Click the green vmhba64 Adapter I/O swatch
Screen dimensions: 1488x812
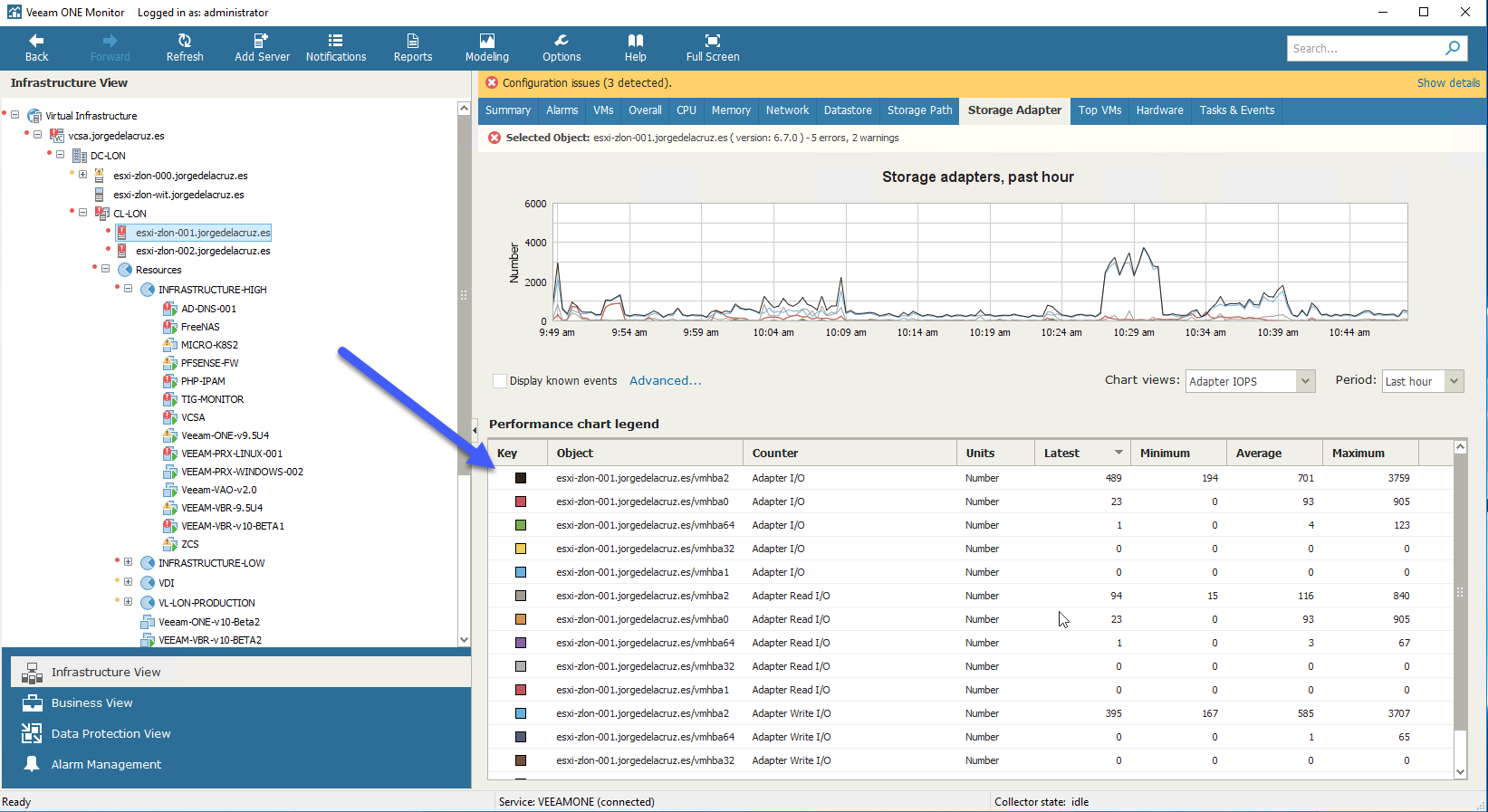pos(521,525)
